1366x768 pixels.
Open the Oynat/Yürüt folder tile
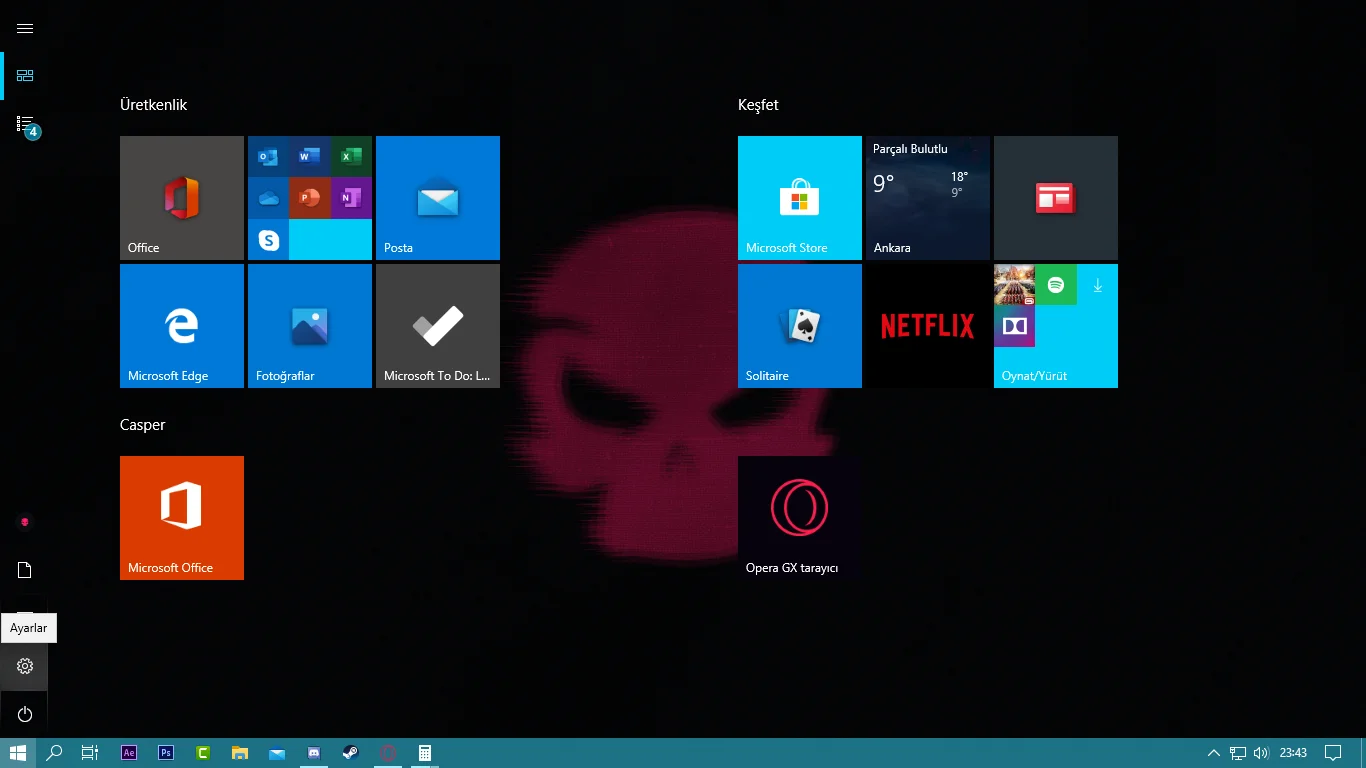pyautogui.click(x=1055, y=326)
